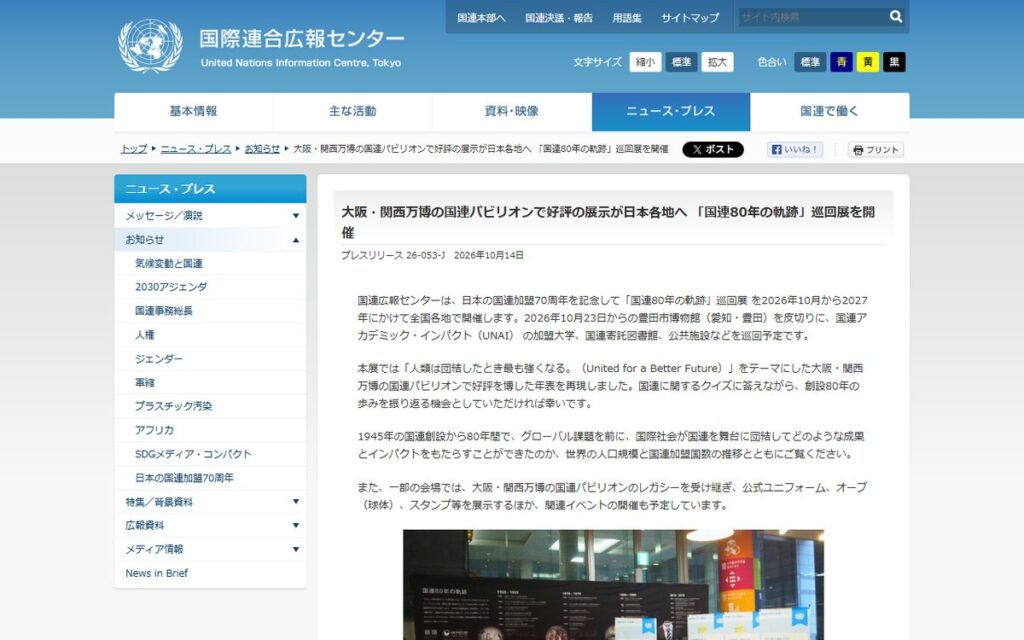Open the 国連本部へ link
The height and width of the screenshot is (640, 1024).
click(481, 18)
